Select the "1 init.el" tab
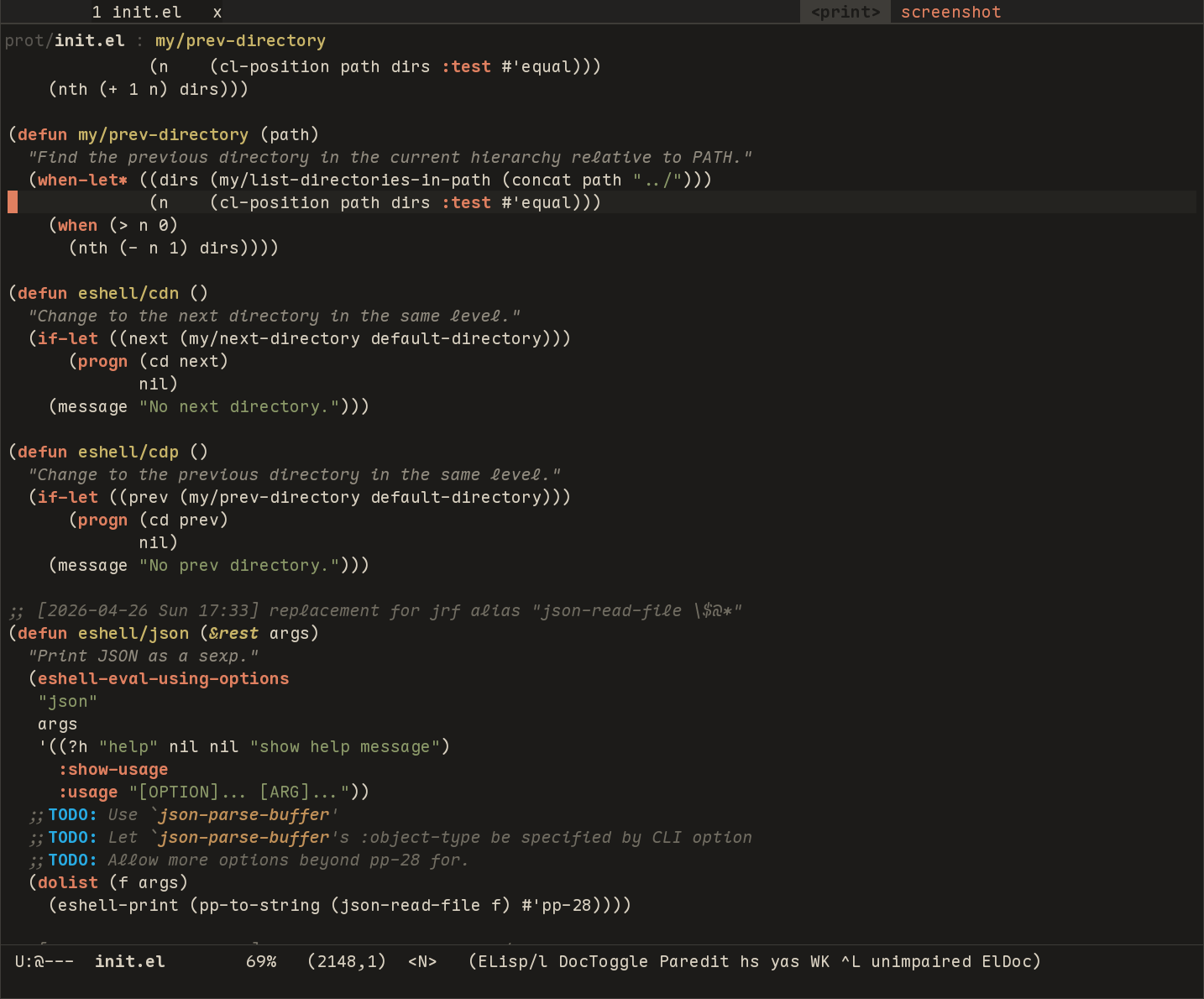Viewport: 1204px width, 999px height. tap(136, 12)
